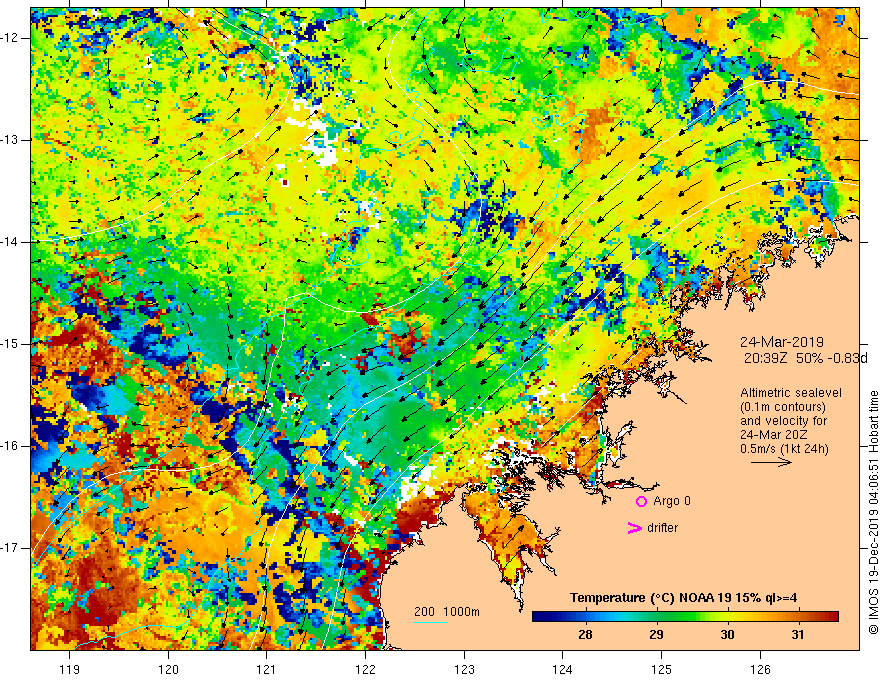
Task: Click the latitude axis label -14
Action: [10, 242]
